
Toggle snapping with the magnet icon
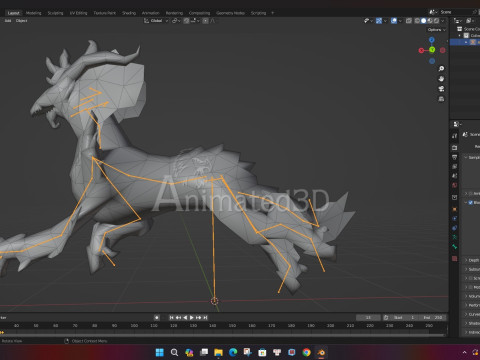(x=187, y=21)
